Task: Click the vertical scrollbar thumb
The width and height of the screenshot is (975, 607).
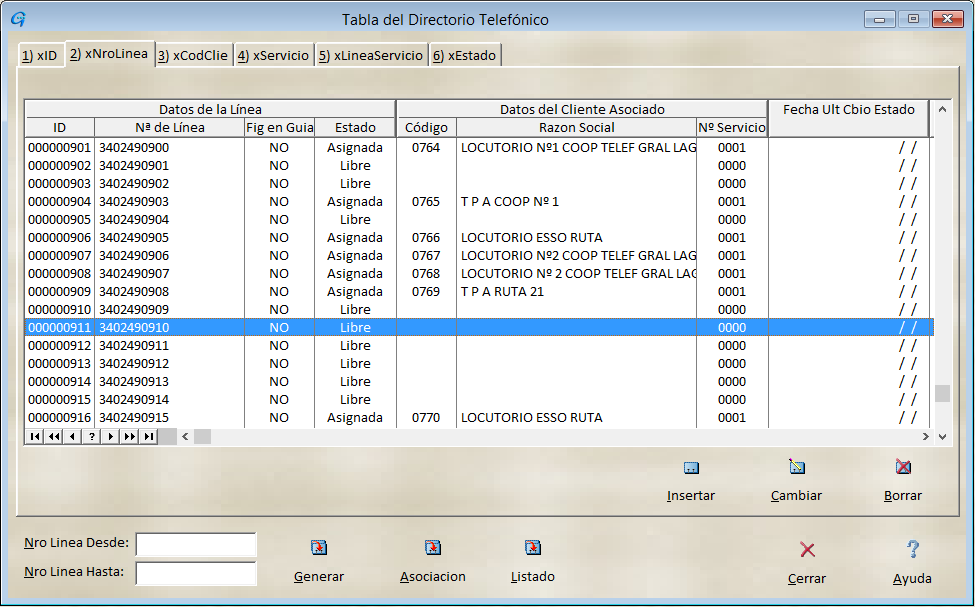Action: tap(943, 393)
